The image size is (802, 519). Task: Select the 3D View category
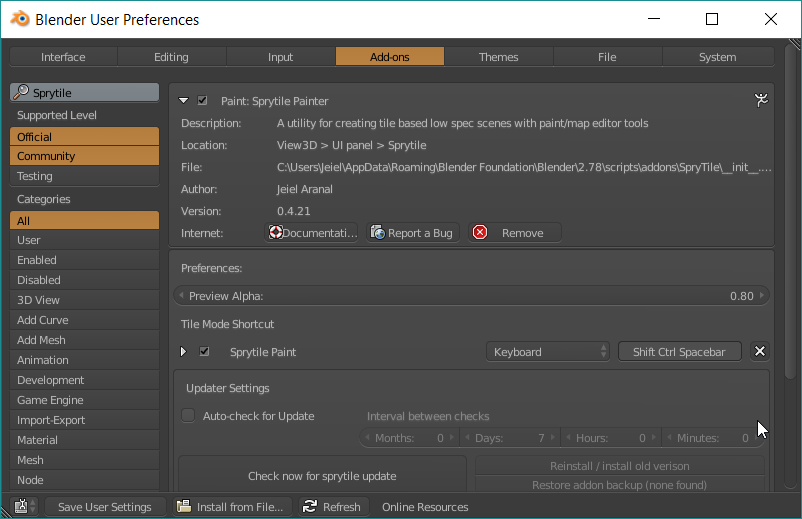(84, 300)
